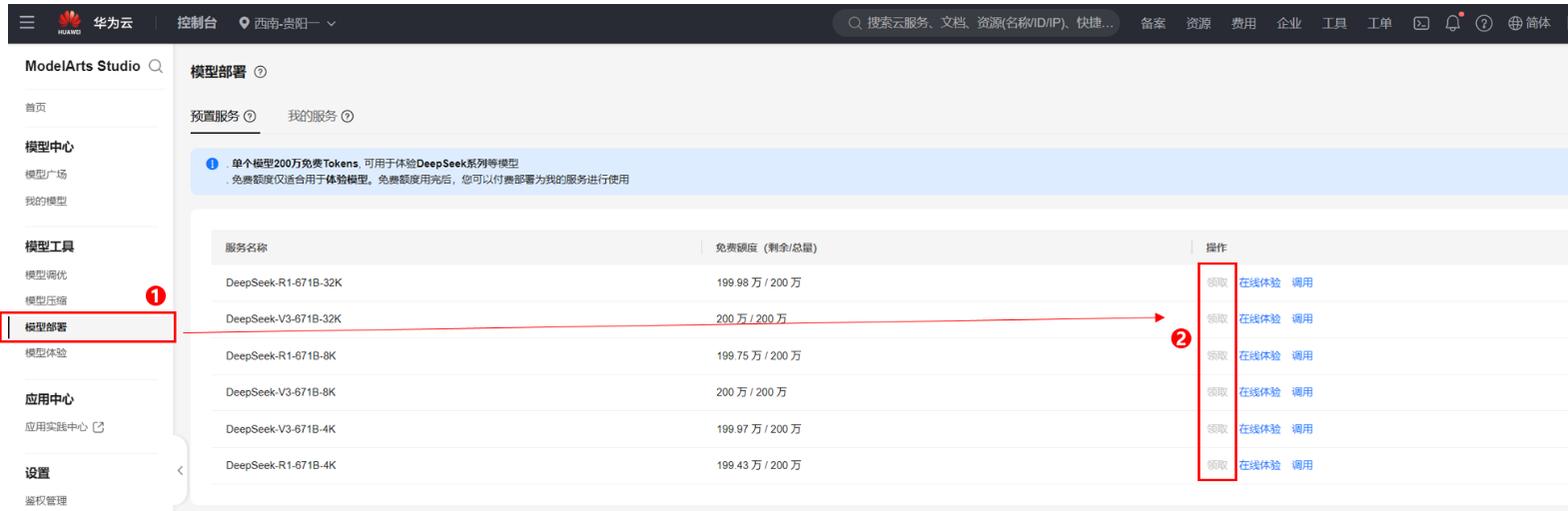Open the 工具 menu item

pos(1334,23)
